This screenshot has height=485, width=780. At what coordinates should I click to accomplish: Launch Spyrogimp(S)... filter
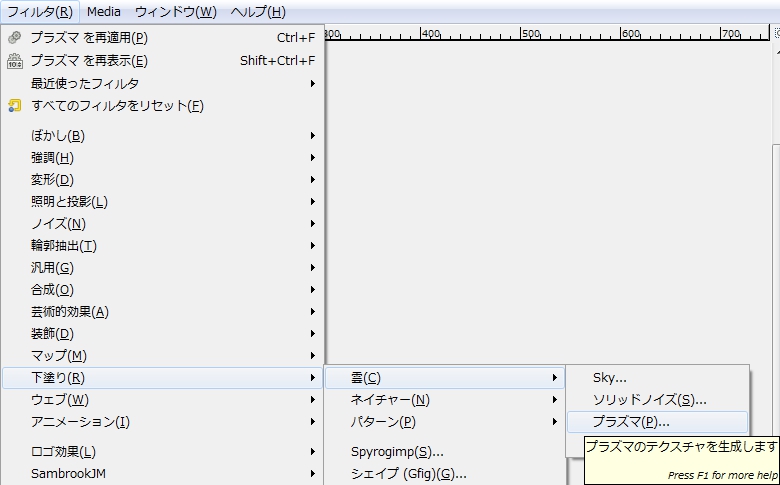coord(445,452)
